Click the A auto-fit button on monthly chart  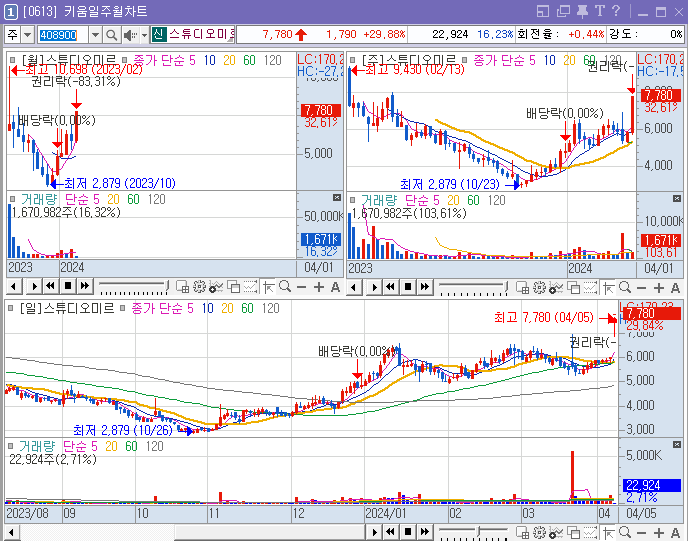click(336, 287)
